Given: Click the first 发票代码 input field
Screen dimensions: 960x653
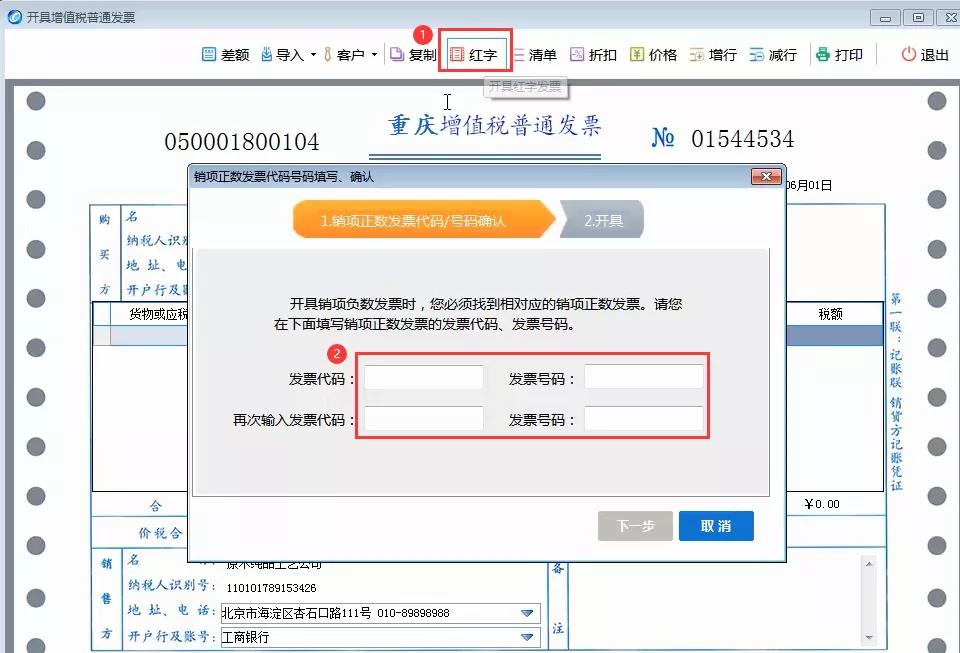Looking at the screenshot, I should 422,376.
